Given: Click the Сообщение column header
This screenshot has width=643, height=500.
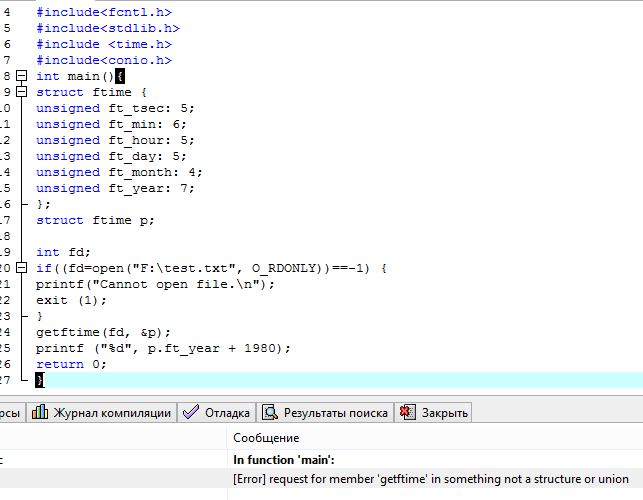Looking at the screenshot, I should pyautogui.click(x=266, y=438).
